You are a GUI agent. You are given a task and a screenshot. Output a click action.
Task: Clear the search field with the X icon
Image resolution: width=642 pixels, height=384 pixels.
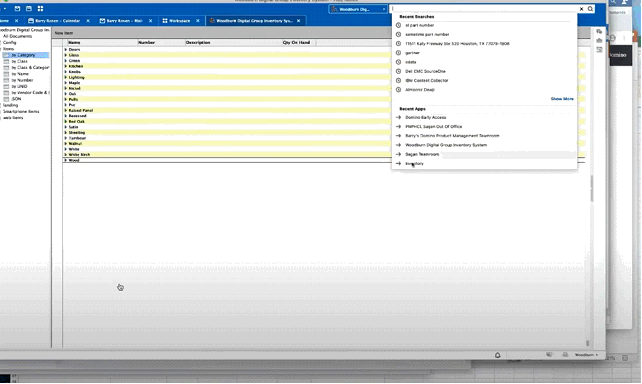click(581, 9)
